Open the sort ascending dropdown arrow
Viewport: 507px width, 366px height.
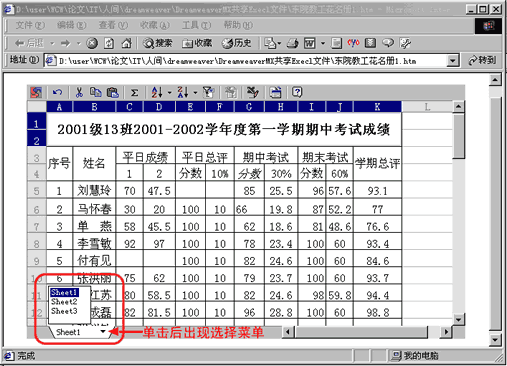click(x=169, y=92)
